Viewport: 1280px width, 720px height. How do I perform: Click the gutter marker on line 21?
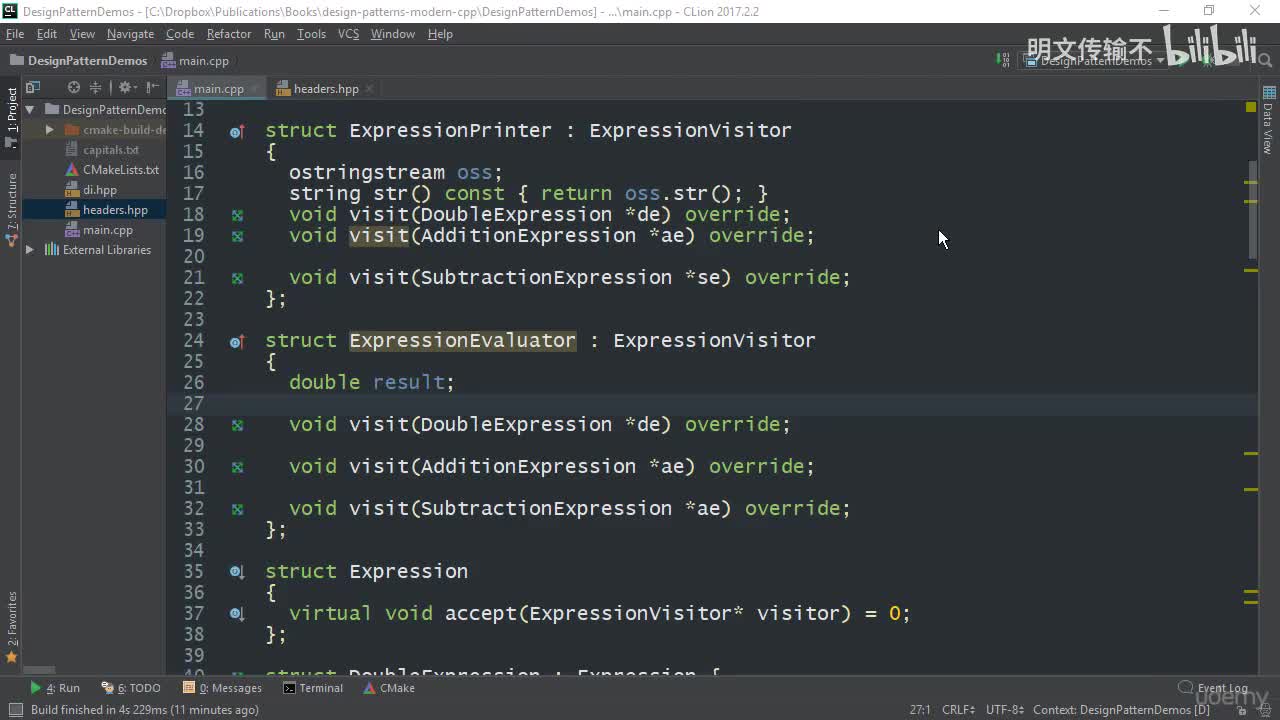tap(237, 278)
